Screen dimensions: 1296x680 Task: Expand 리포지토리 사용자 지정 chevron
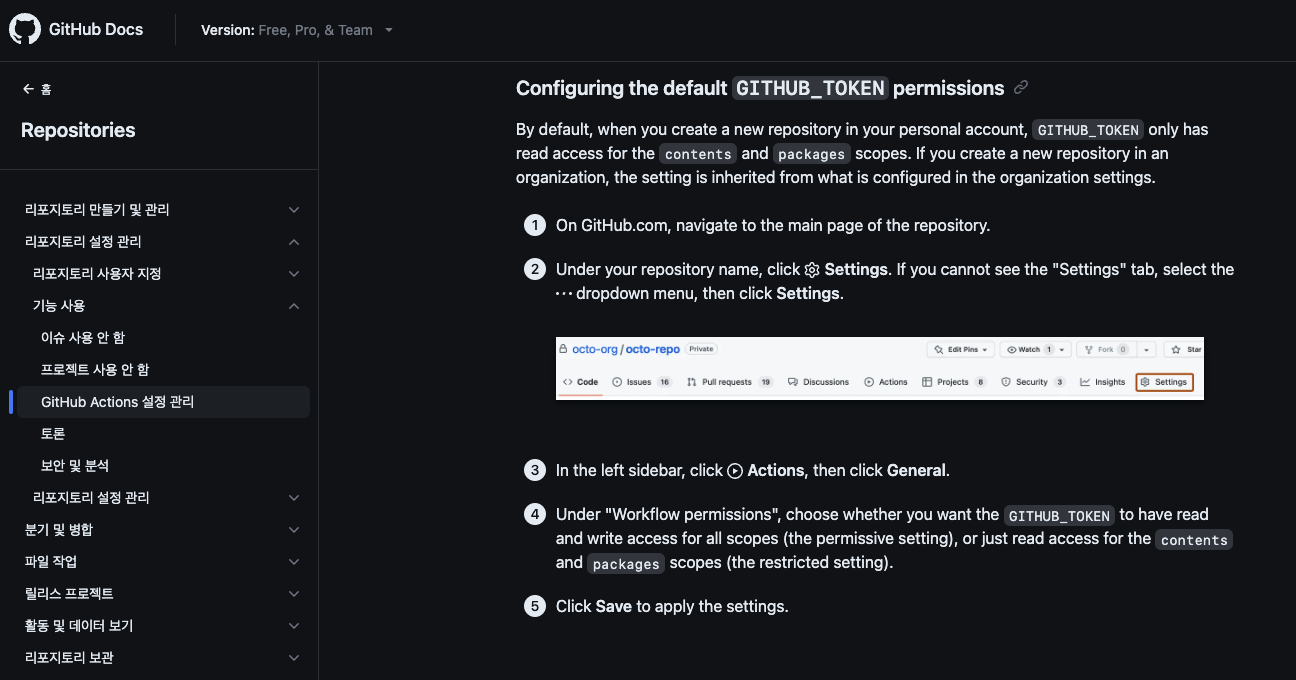tap(294, 274)
